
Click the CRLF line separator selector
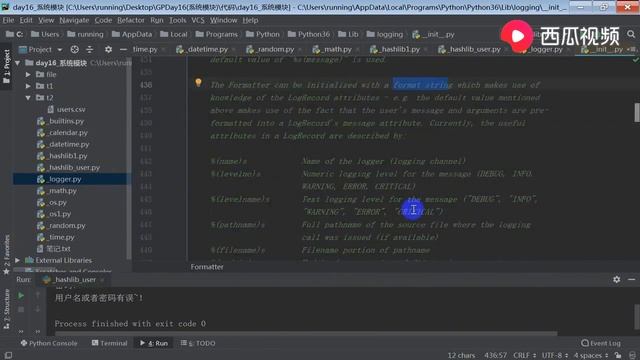point(524,356)
